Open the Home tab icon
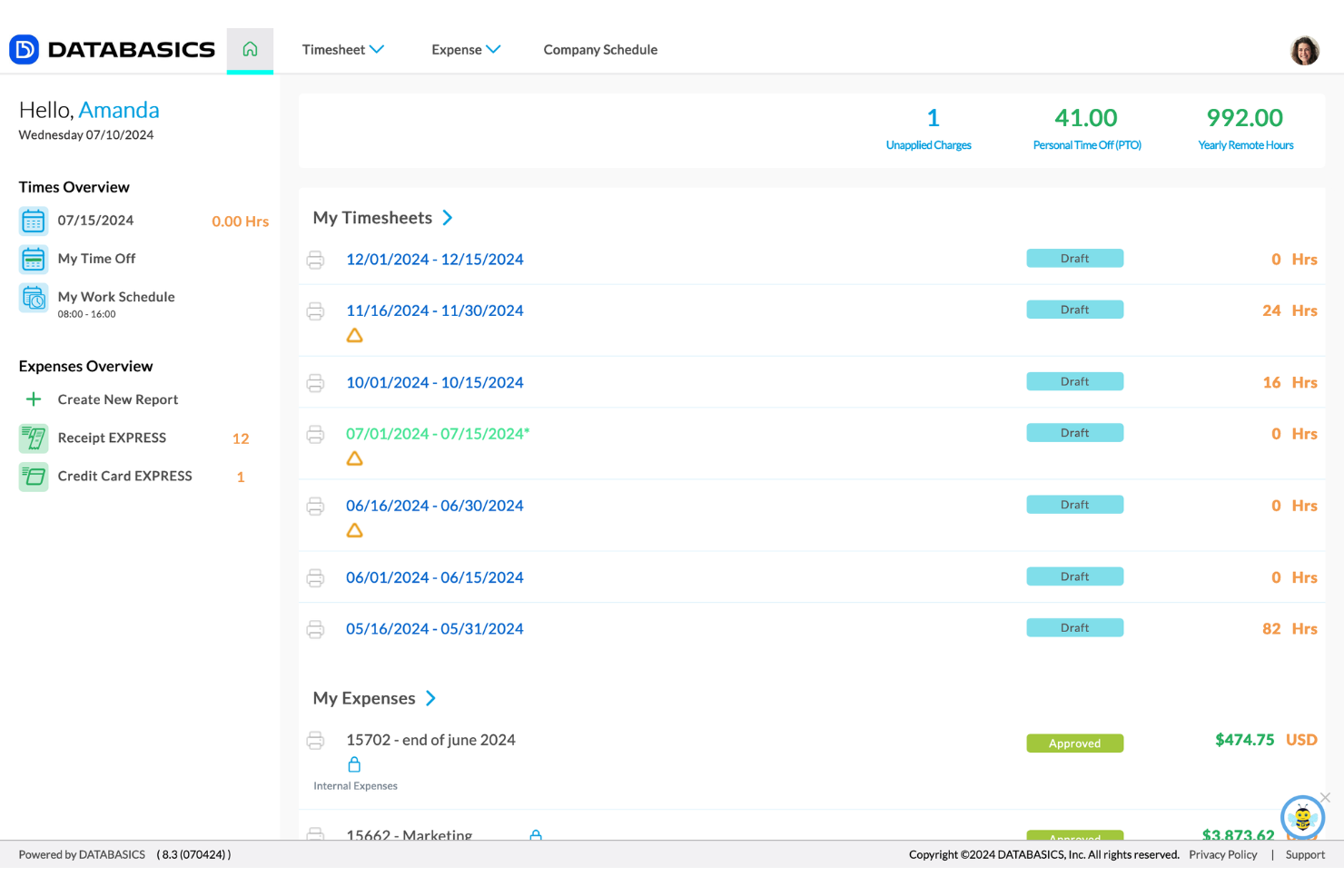 [x=250, y=50]
